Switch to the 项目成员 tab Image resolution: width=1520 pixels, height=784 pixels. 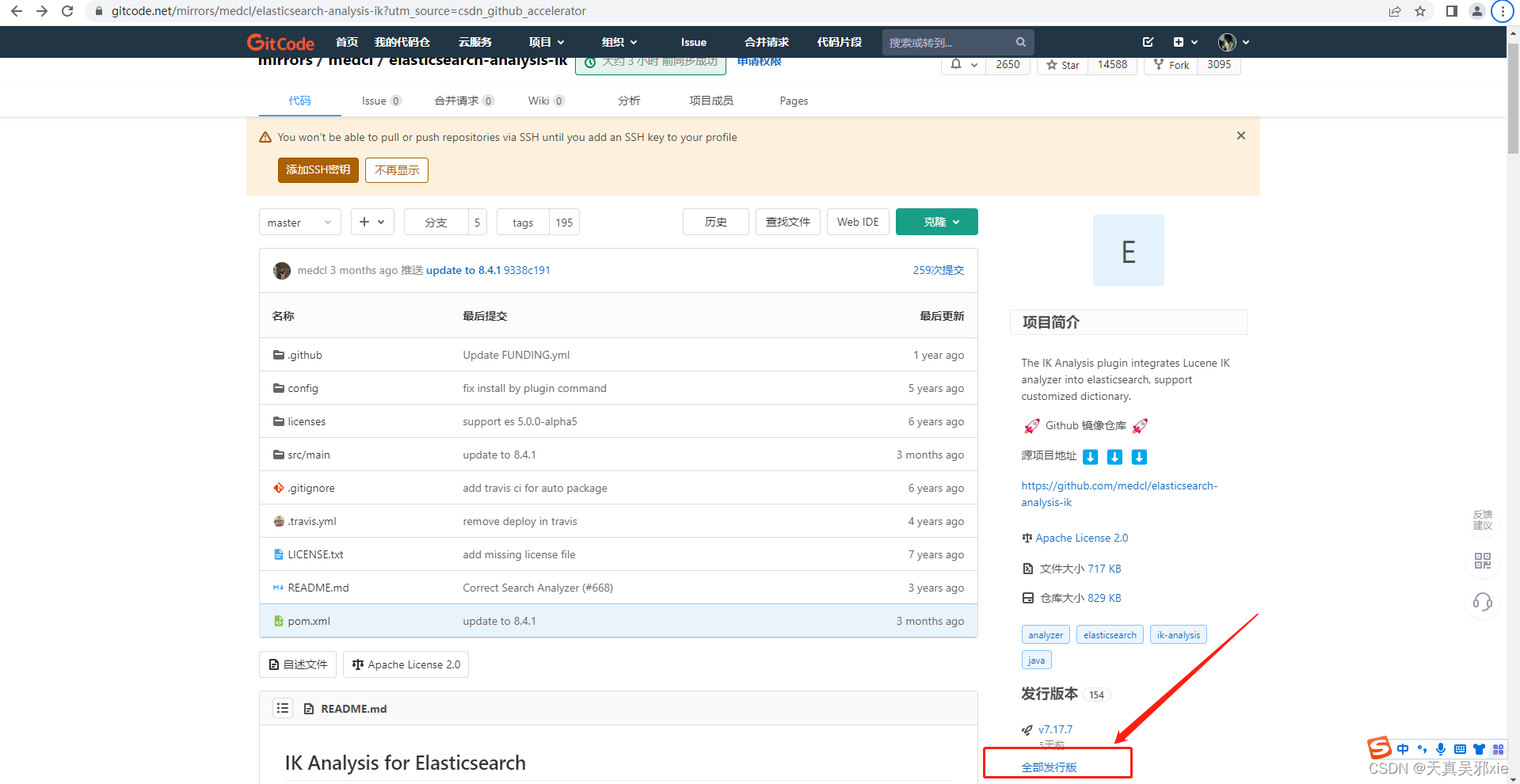click(711, 101)
